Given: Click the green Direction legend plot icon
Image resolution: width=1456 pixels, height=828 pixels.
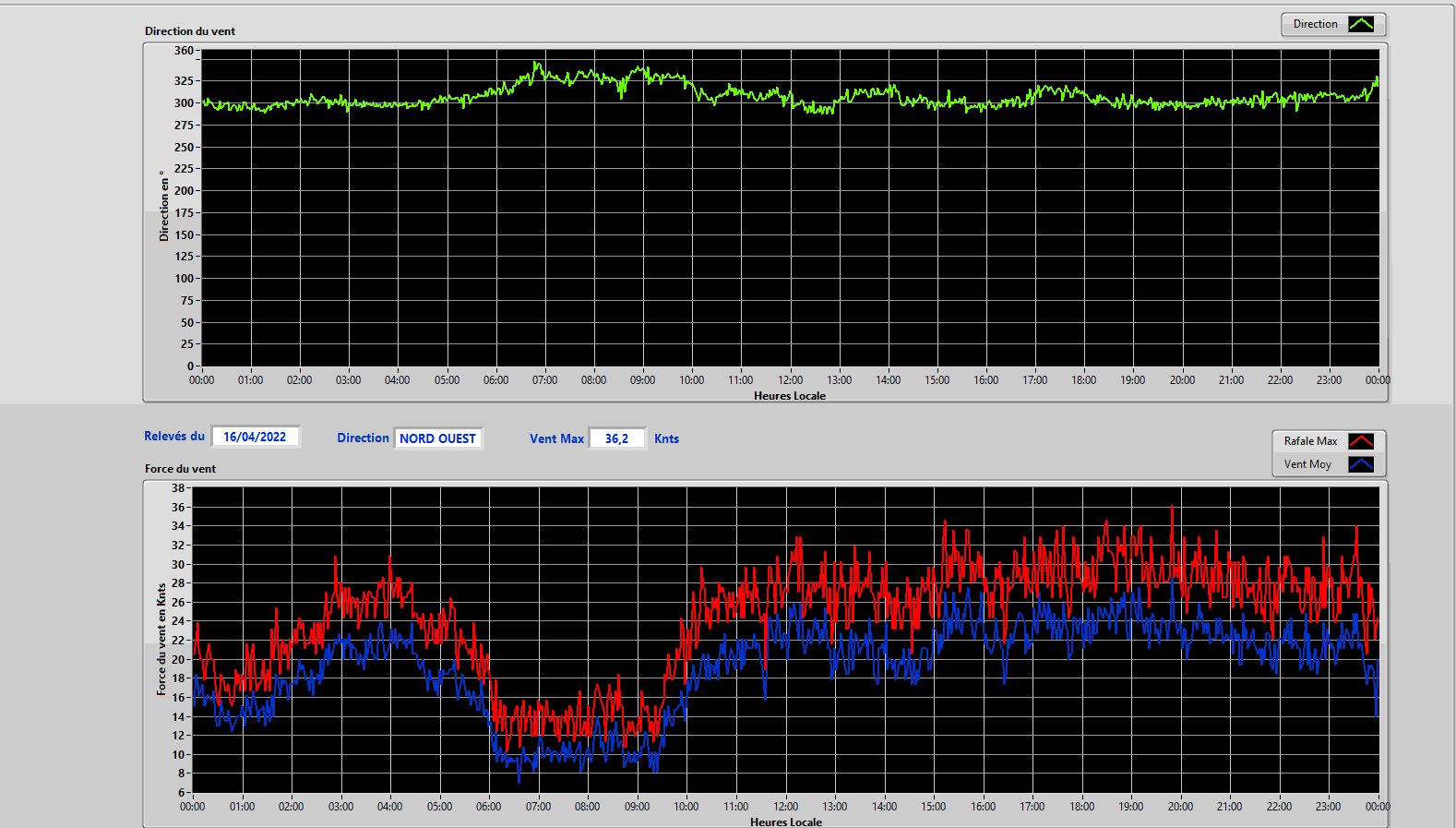Looking at the screenshot, I should point(1361,24).
